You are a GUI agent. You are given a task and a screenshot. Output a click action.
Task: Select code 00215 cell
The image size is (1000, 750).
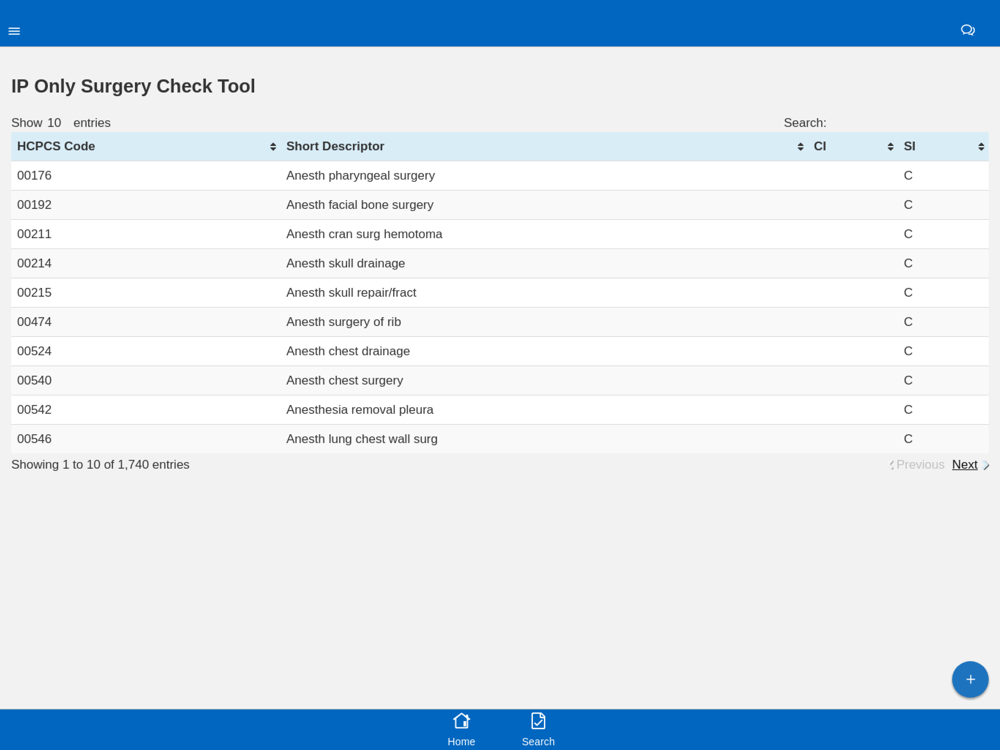coord(145,293)
